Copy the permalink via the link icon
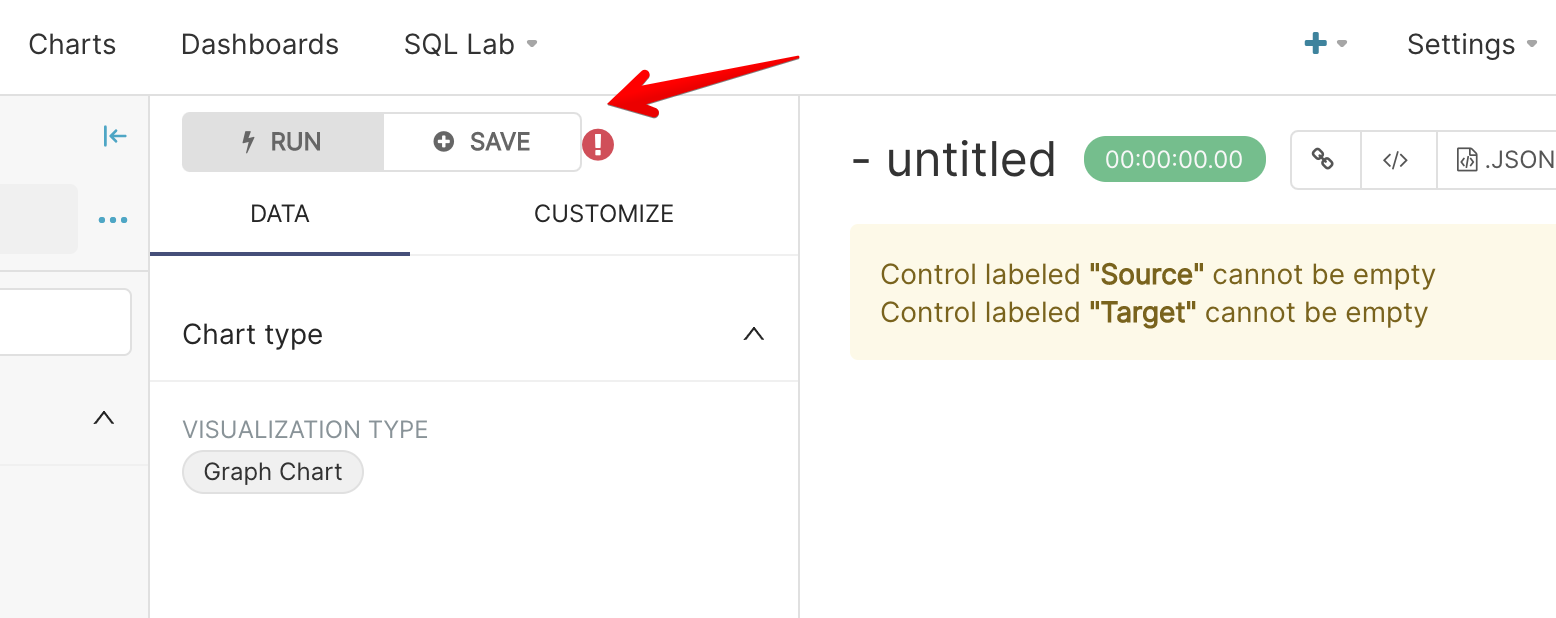Screen dimensions: 1556x618 pos(1324,160)
